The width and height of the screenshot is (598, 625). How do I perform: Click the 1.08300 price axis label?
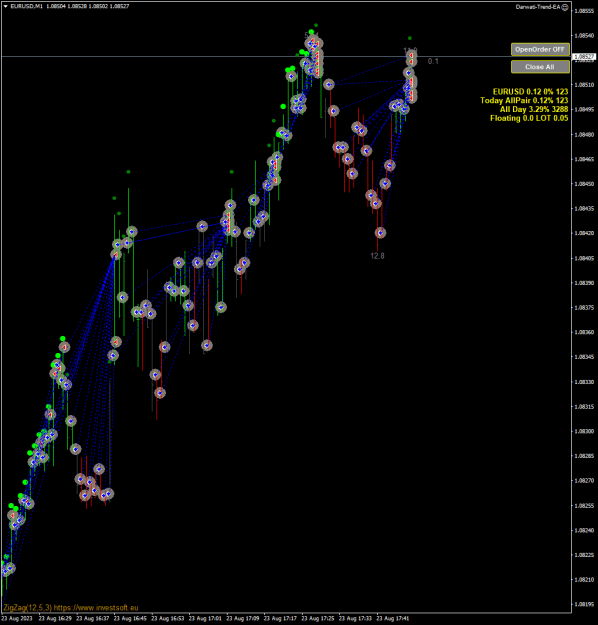(584, 431)
